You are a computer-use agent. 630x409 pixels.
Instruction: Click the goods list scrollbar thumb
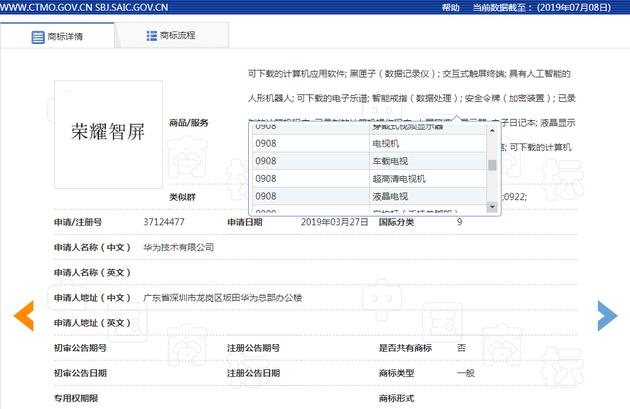492,166
